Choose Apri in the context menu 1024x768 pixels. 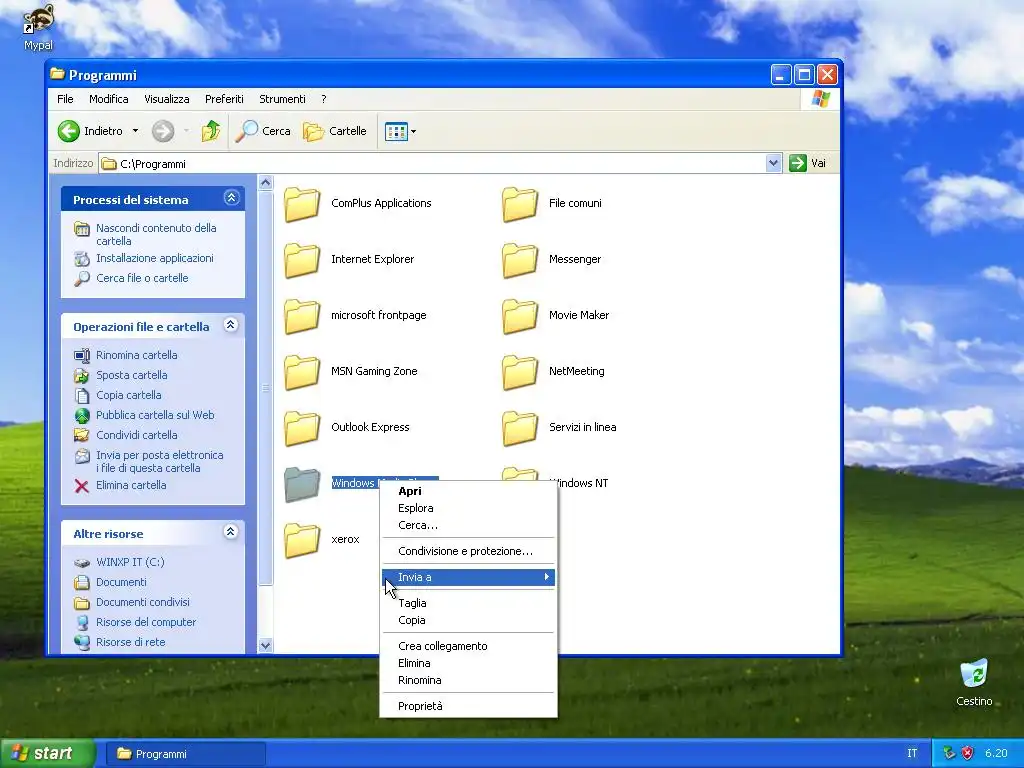[x=468, y=491]
